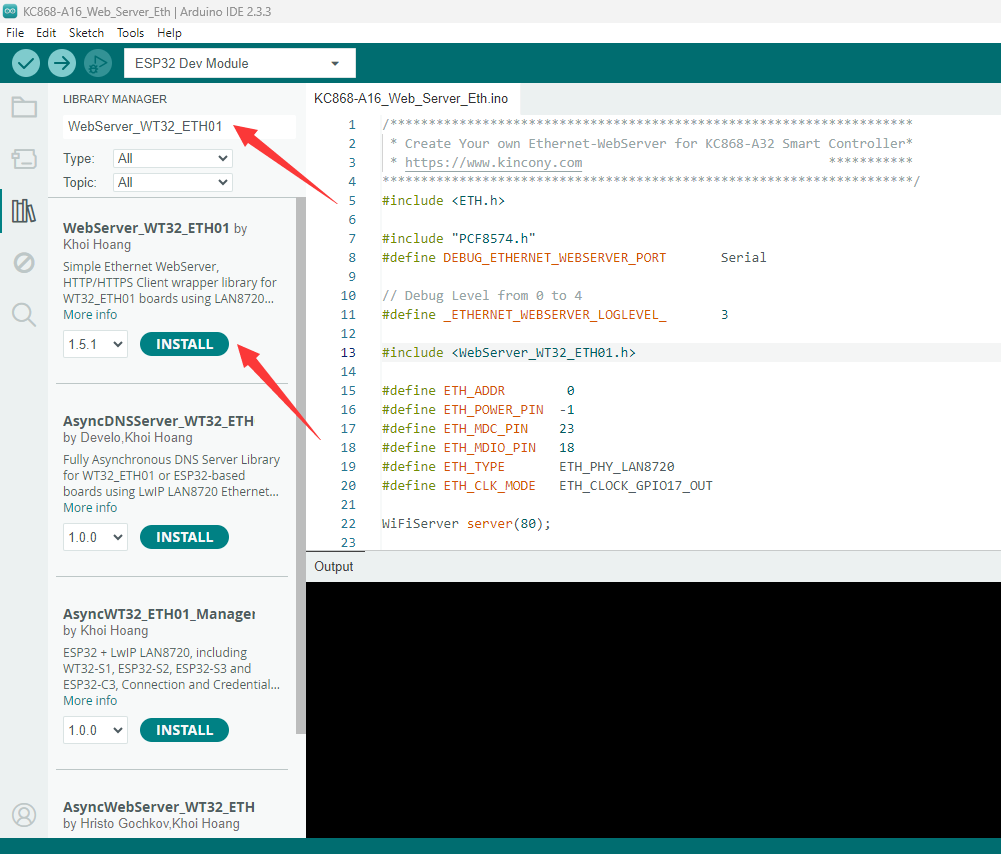The width and height of the screenshot is (1001, 854).
Task: Open the Boards Manager sidebar icon
Action: [x=24, y=158]
